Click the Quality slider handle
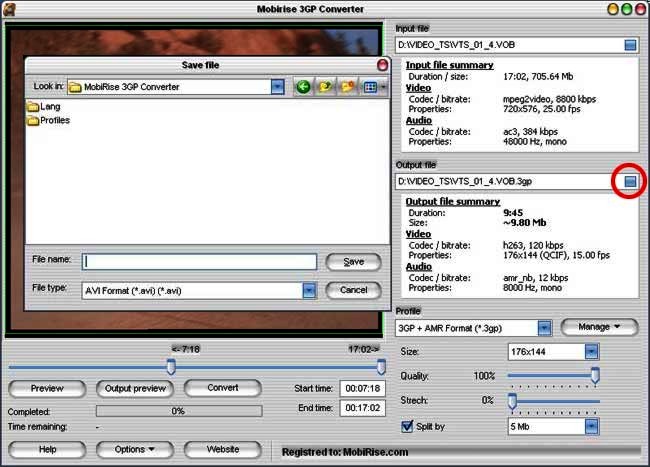This screenshot has width=650, height=467. (595, 375)
